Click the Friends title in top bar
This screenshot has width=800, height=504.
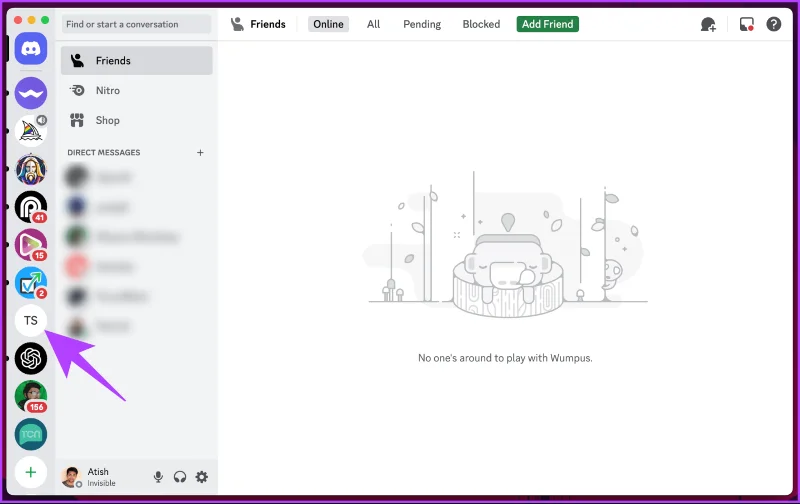pyautogui.click(x=268, y=24)
